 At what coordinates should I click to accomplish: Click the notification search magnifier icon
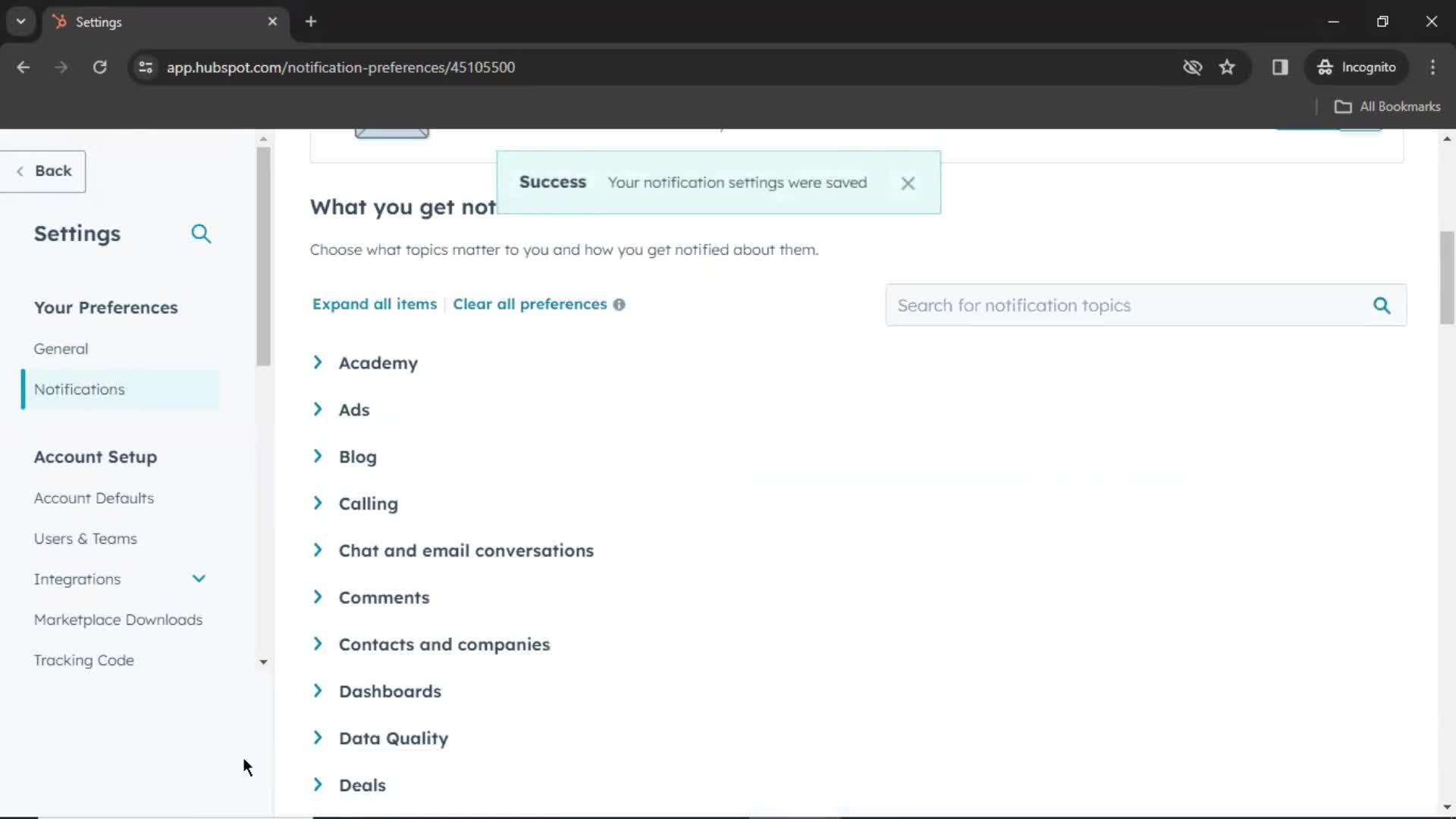click(x=1383, y=305)
